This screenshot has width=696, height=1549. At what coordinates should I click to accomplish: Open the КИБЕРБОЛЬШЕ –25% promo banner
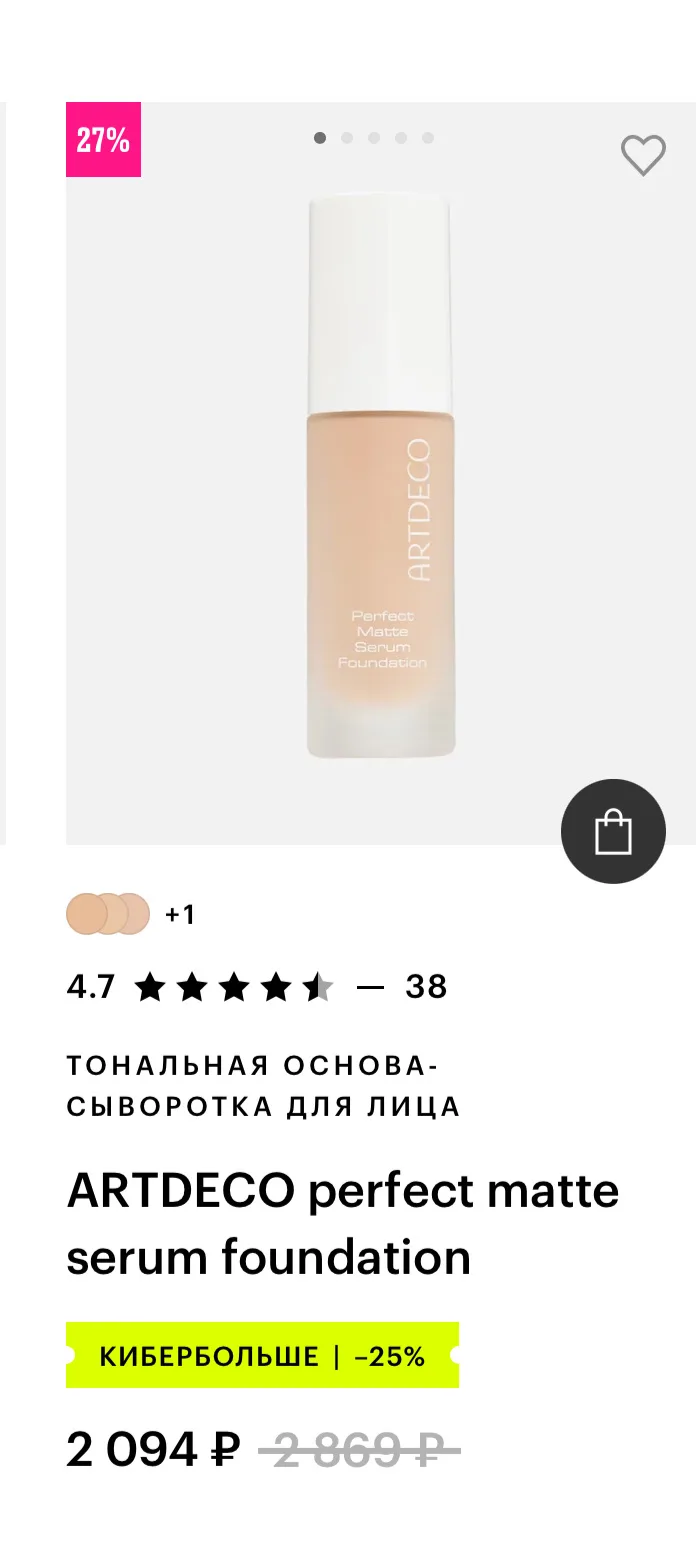pos(262,1355)
